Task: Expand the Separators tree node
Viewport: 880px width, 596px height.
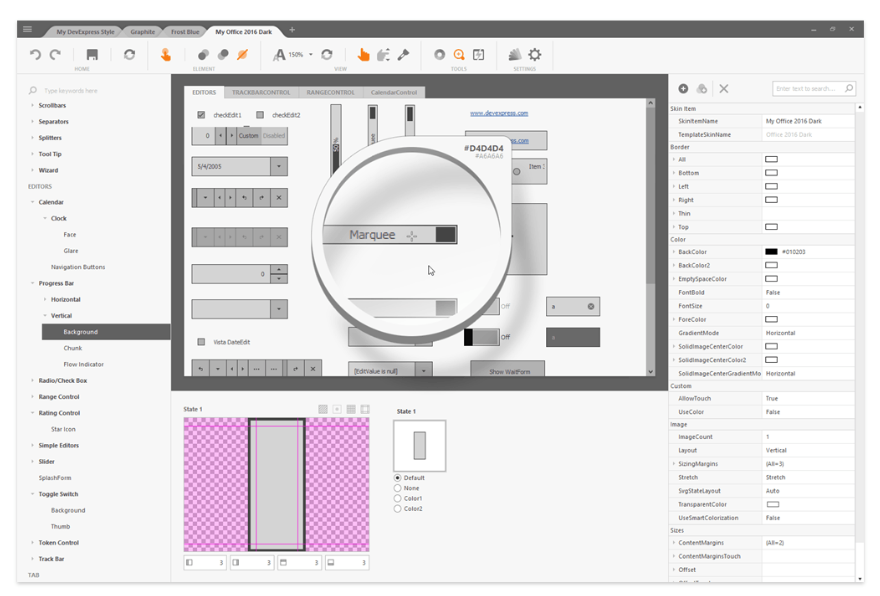Action: click(32, 121)
